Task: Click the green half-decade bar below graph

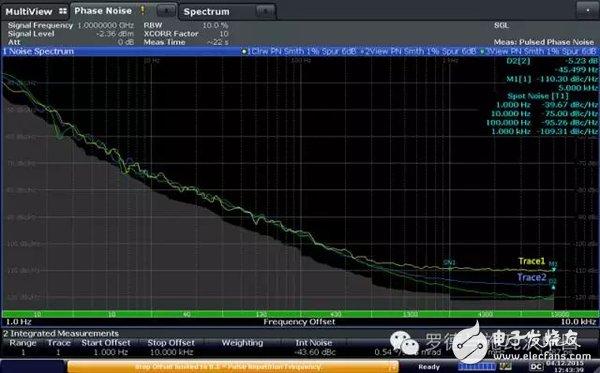Action: point(299,314)
